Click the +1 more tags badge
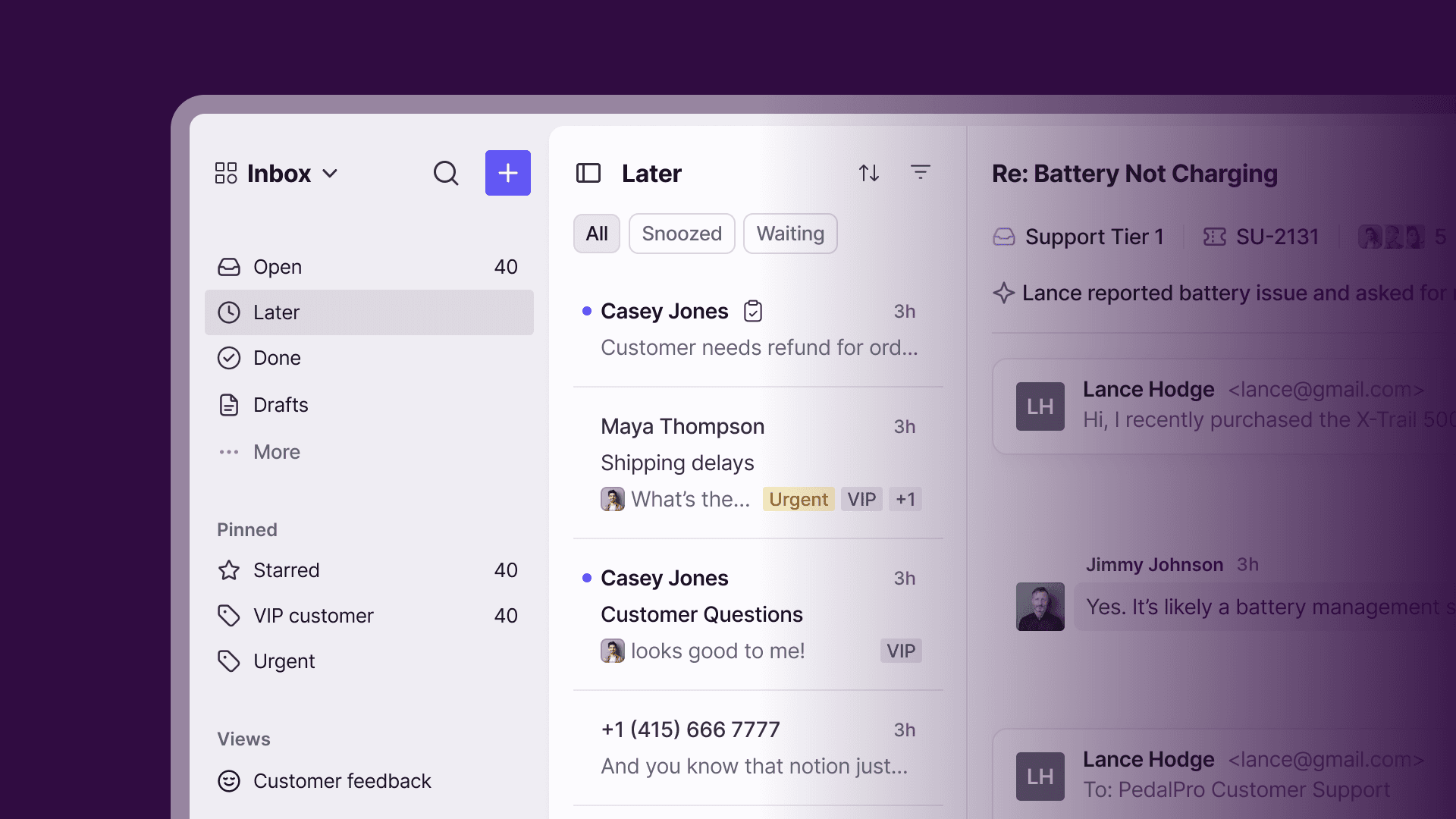 tap(905, 499)
